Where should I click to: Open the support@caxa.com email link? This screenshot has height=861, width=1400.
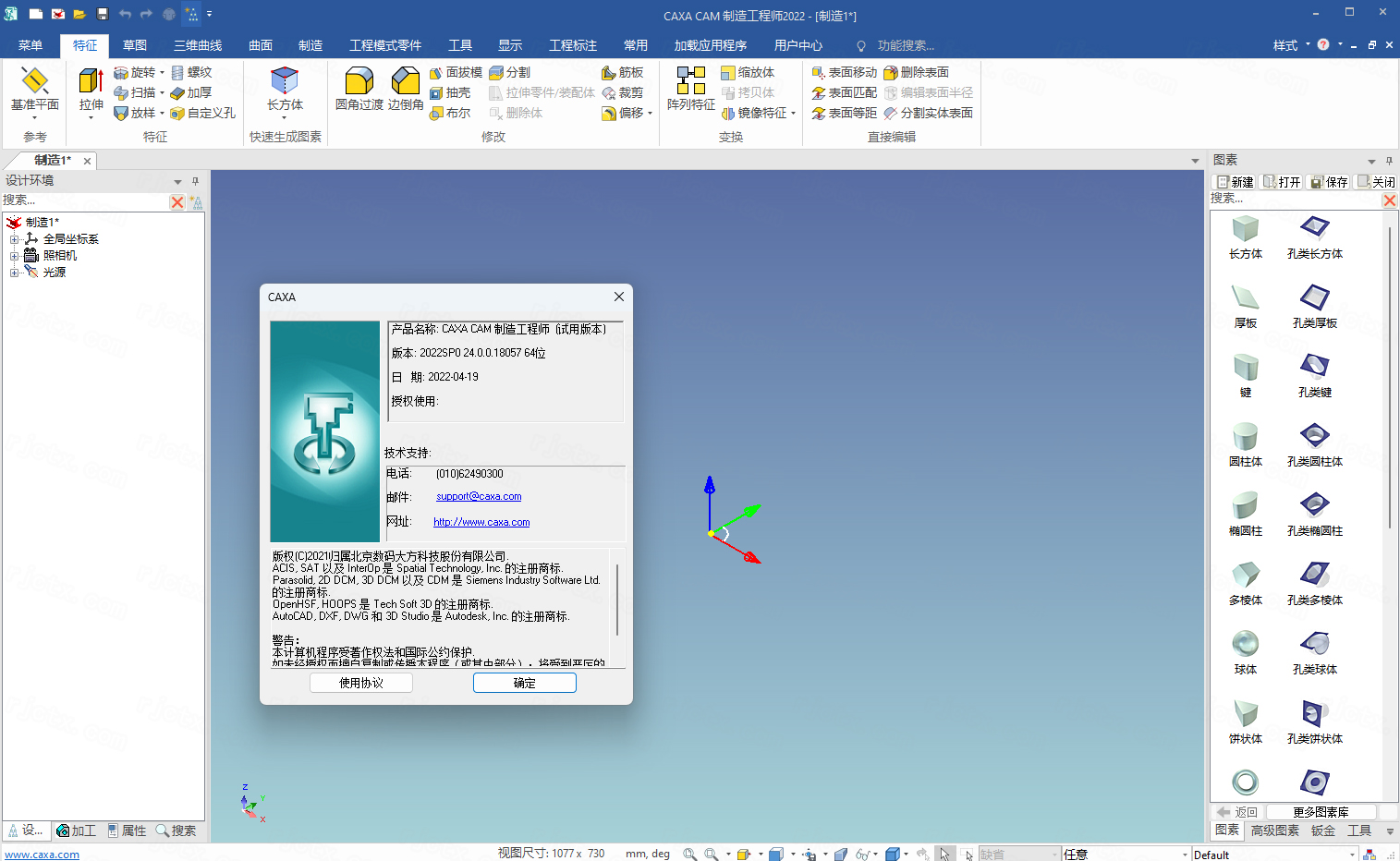479,497
